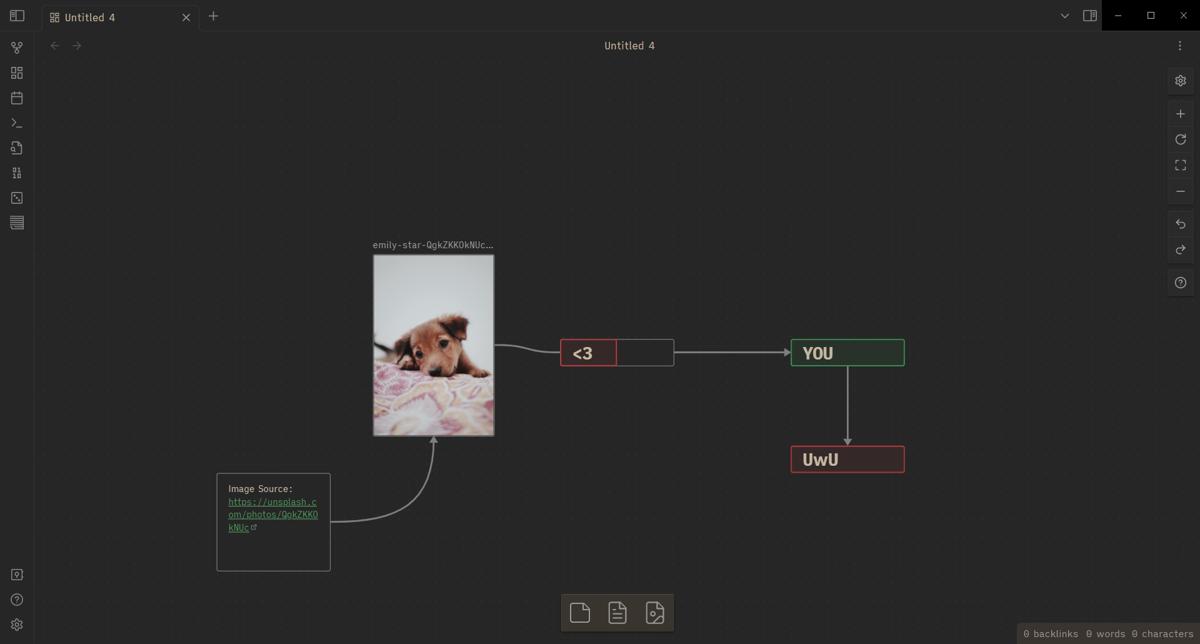Add media from vault to canvas

click(x=655, y=613)
